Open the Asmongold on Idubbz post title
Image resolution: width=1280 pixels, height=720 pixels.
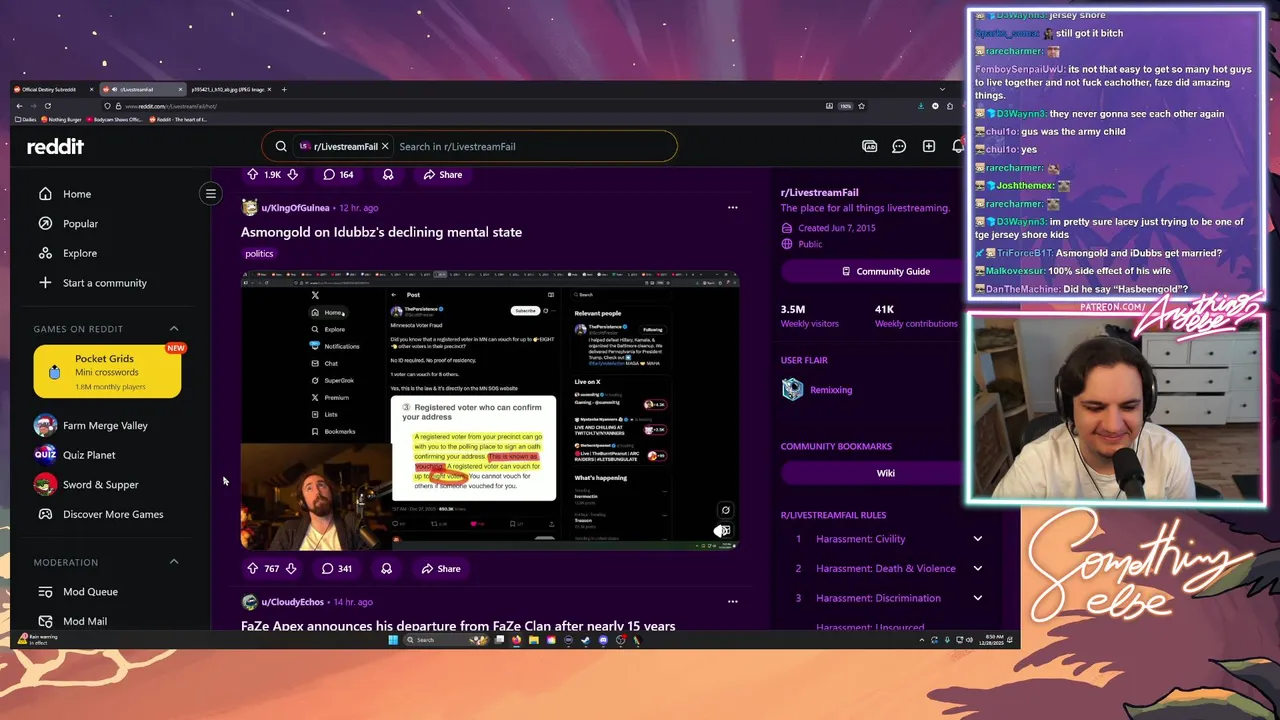[381, 232]
